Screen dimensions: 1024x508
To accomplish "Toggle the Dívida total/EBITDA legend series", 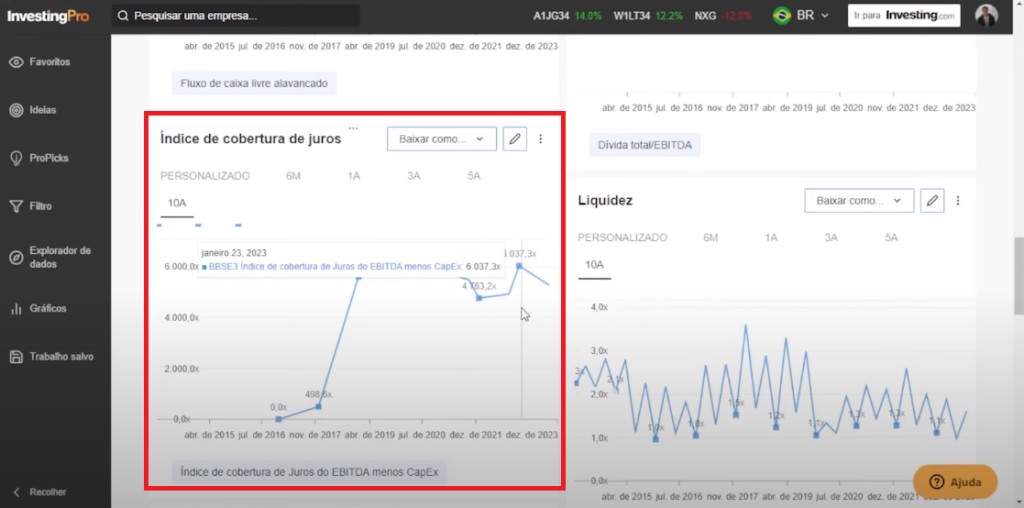I will [x=644, y=146].
